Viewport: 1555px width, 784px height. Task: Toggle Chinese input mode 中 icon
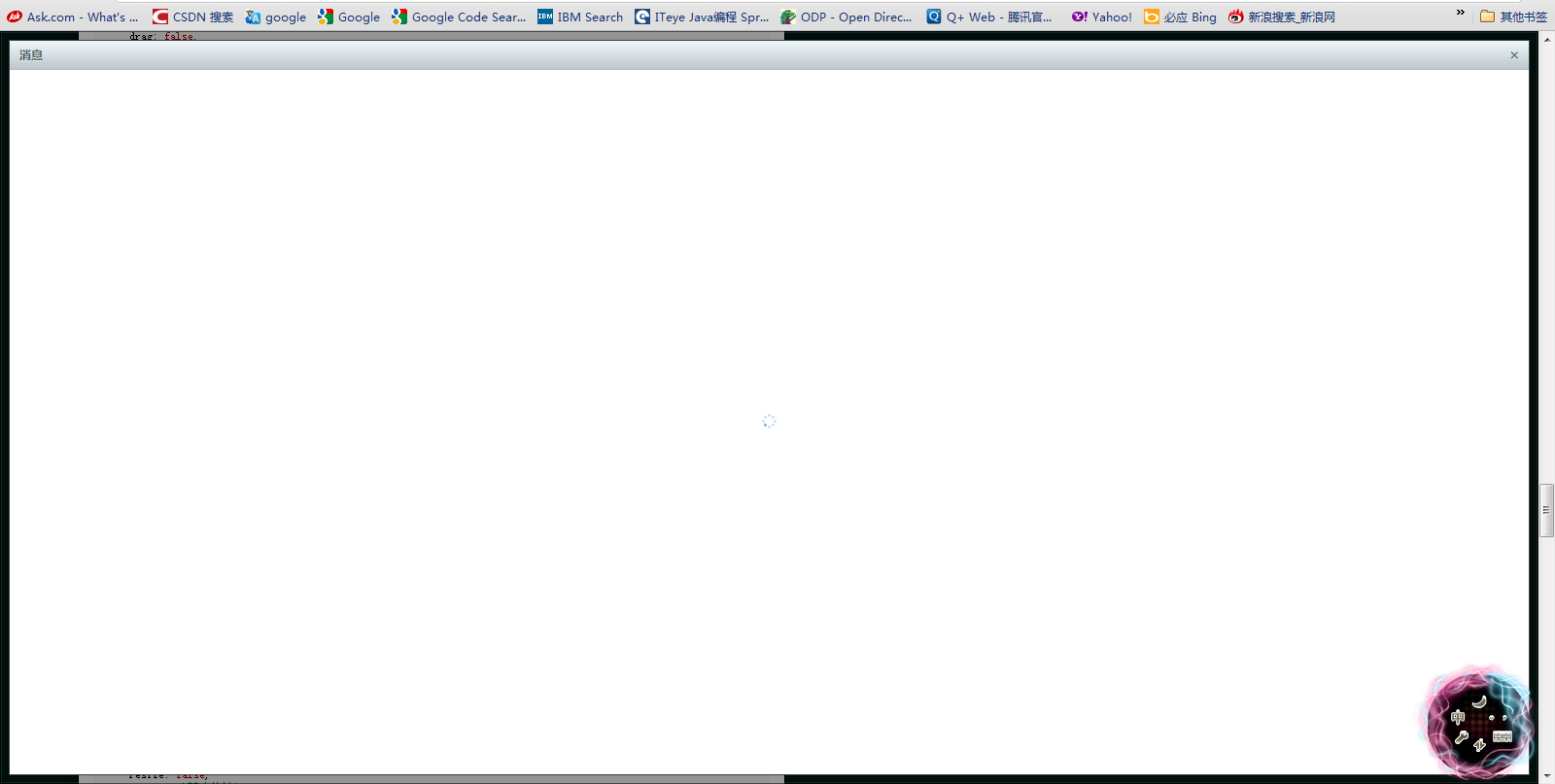pos(1458,717)
